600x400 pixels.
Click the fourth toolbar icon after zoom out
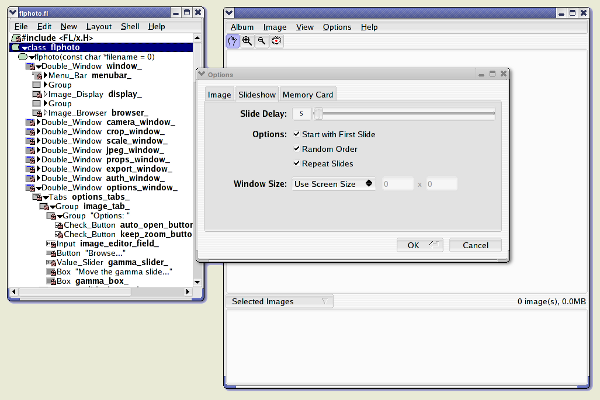point(276,41)
